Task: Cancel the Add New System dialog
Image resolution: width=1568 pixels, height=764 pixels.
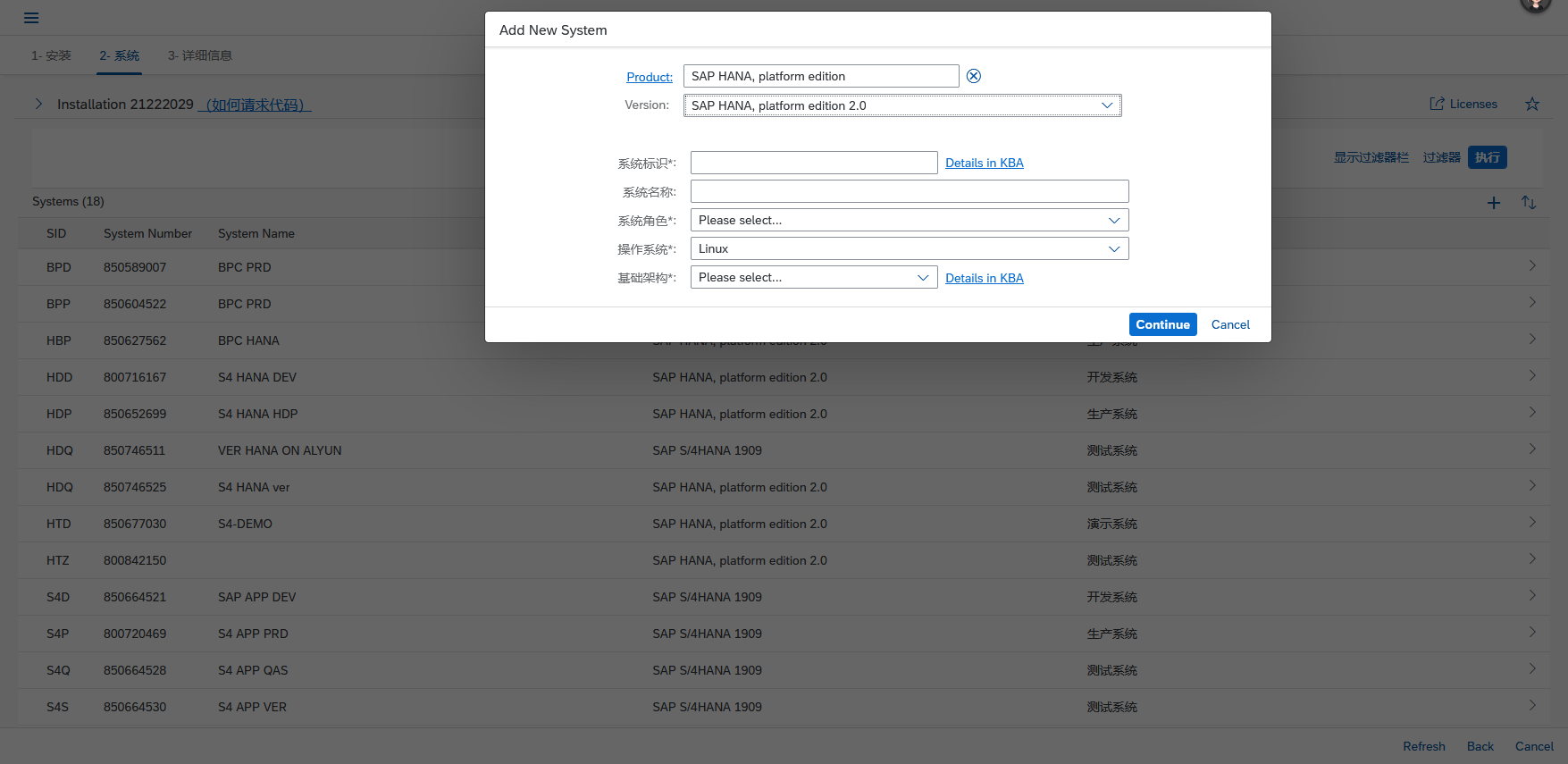Action: coord(1230,324)
